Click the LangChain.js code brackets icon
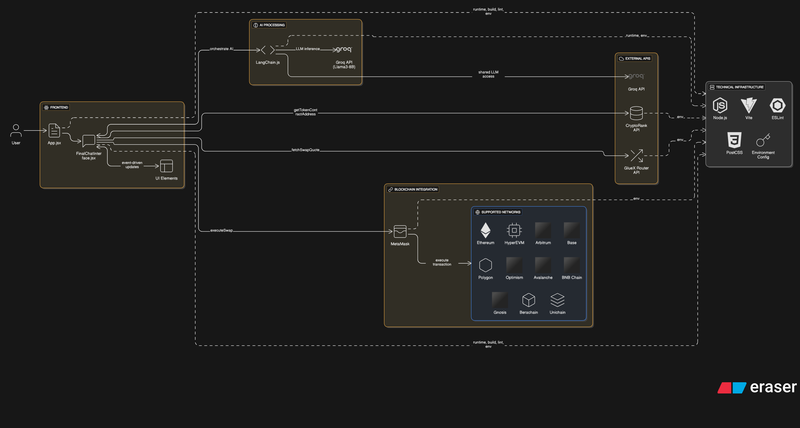This screenshot has width=800, height=428. coord(267,49)
